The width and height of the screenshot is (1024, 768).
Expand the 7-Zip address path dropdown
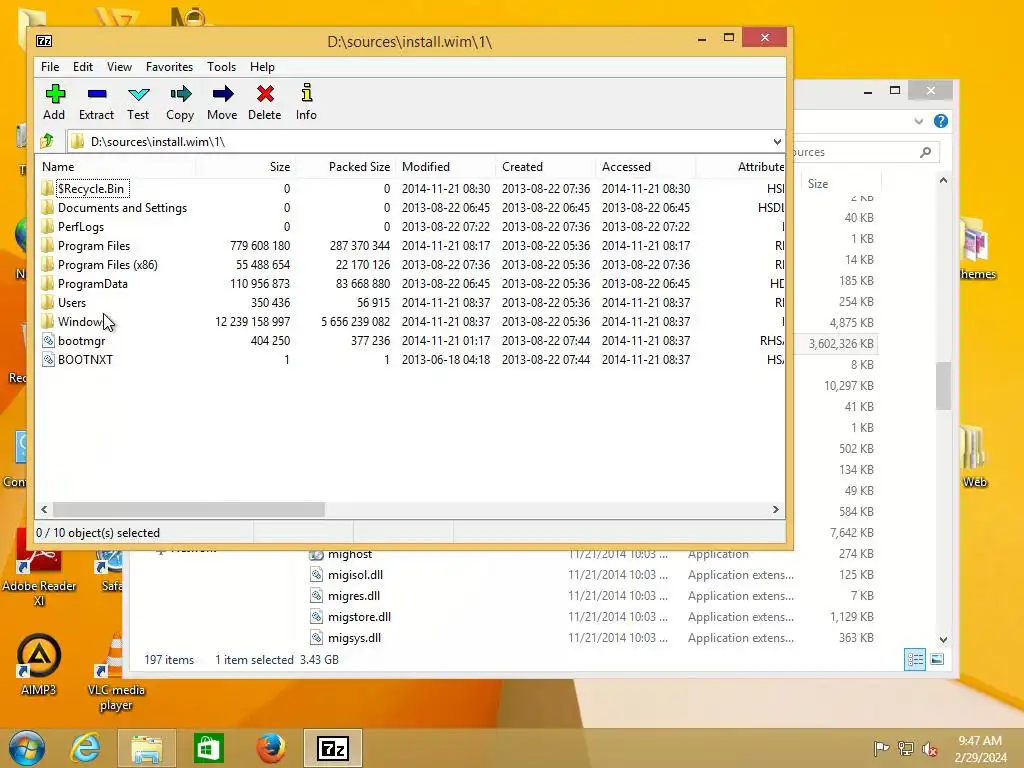pos(777,142)
